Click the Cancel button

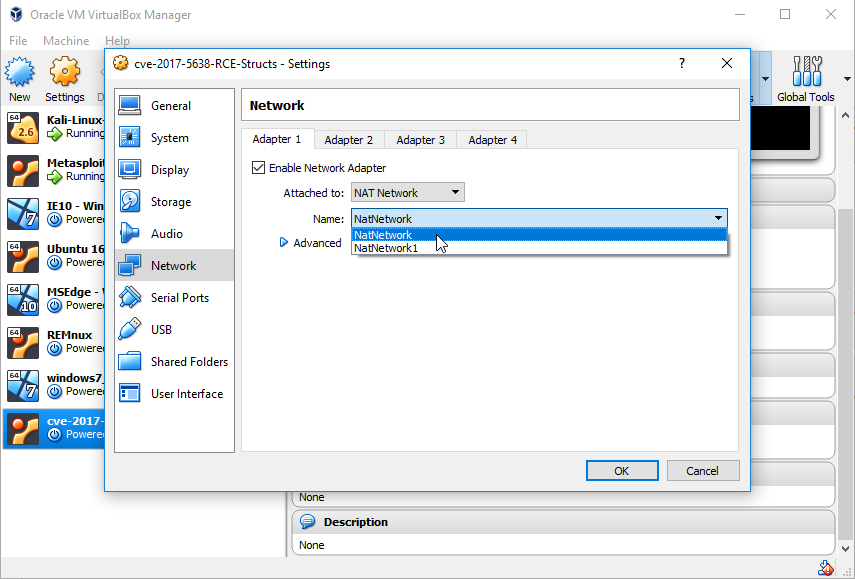click(x=702, y=471)
